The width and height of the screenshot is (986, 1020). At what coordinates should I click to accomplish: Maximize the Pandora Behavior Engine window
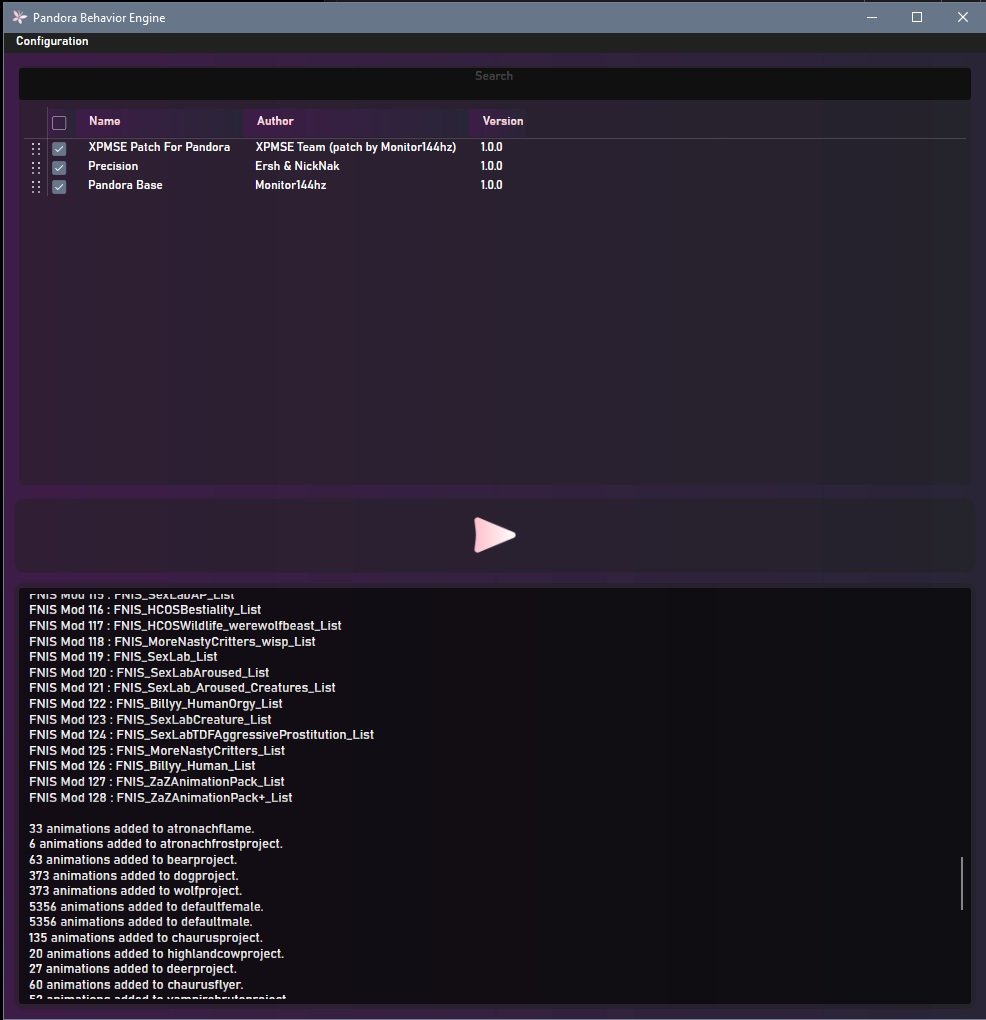(x=917, y=18)
